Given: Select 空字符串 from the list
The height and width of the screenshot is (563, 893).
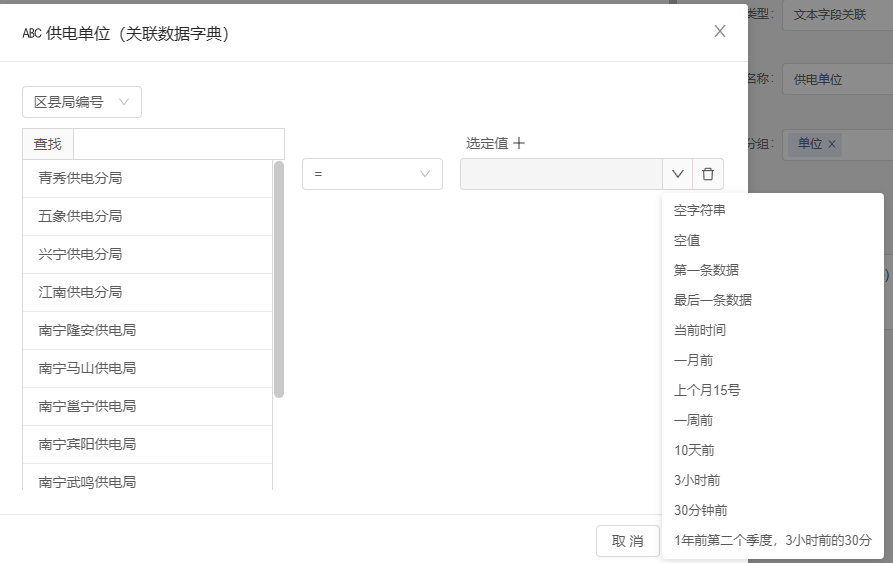Looking at the screenshot, I should (x=700, y=210).
